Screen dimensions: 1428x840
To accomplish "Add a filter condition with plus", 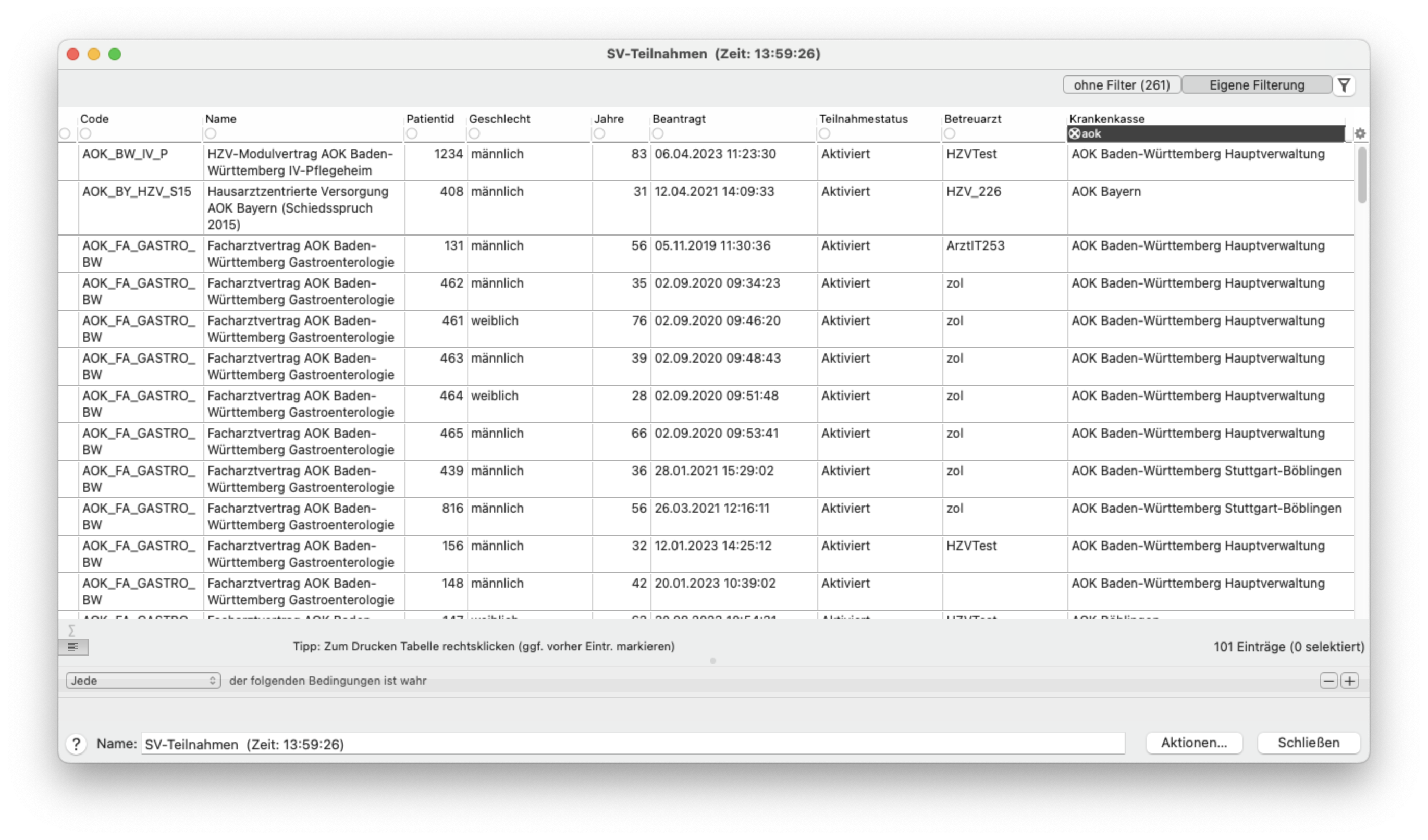I will click(1349, 680).
